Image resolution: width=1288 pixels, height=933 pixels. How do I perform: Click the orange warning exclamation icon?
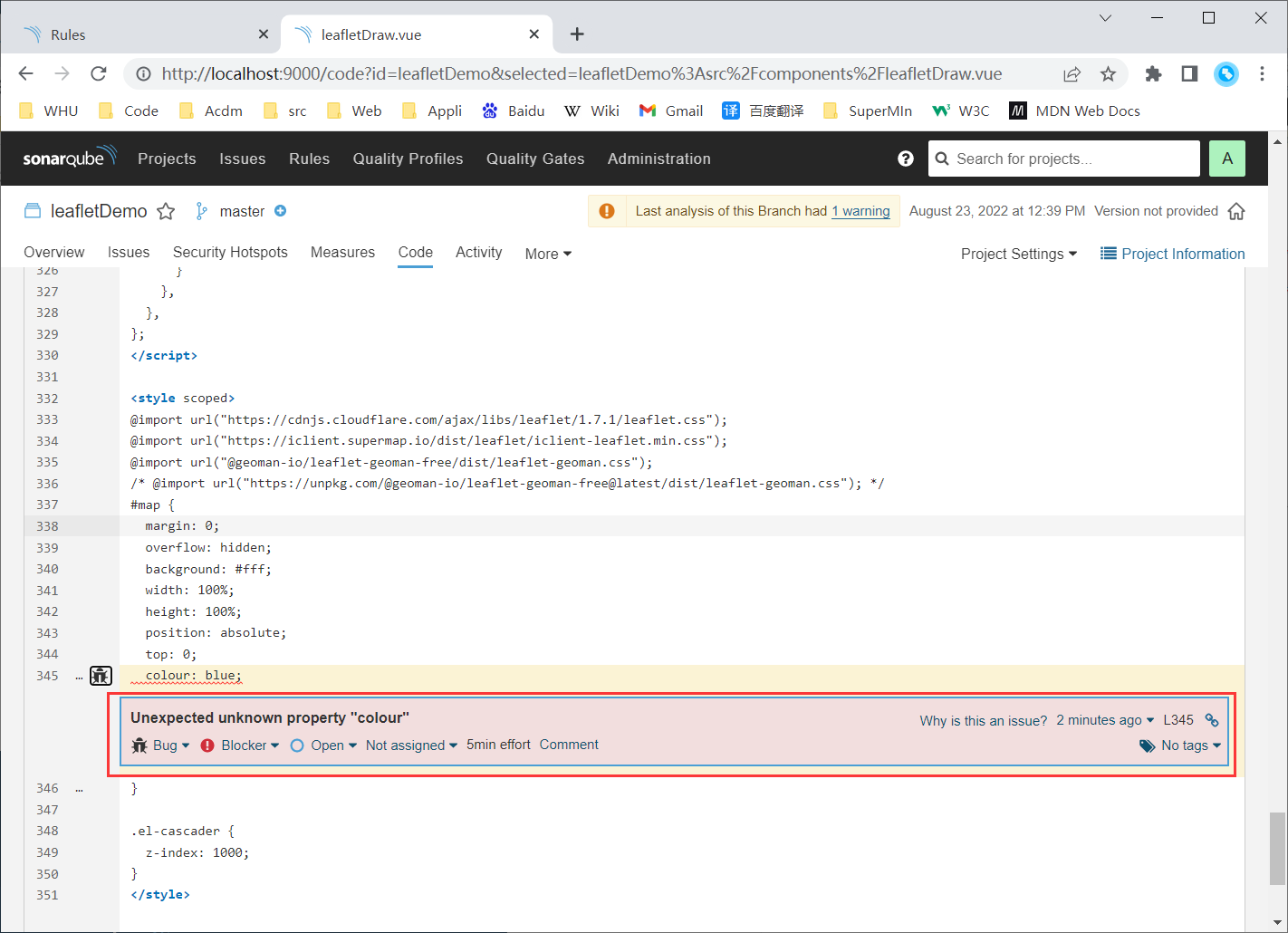pos(607,211)
